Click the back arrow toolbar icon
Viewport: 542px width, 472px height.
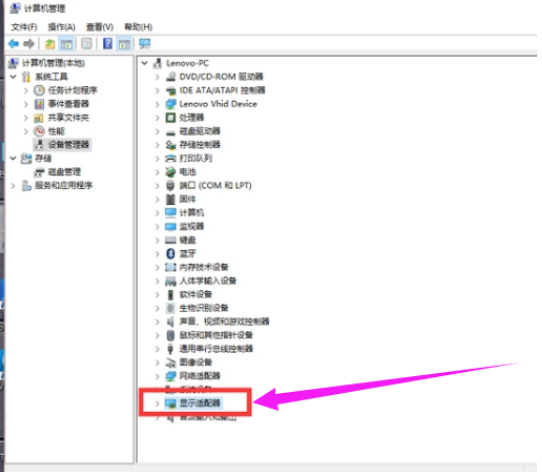(x=13, y=44)
